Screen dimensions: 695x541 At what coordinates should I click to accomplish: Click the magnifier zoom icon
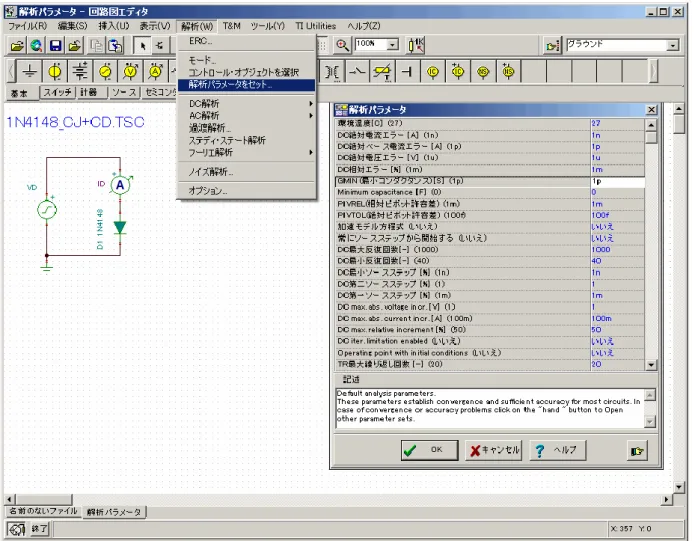342,45
